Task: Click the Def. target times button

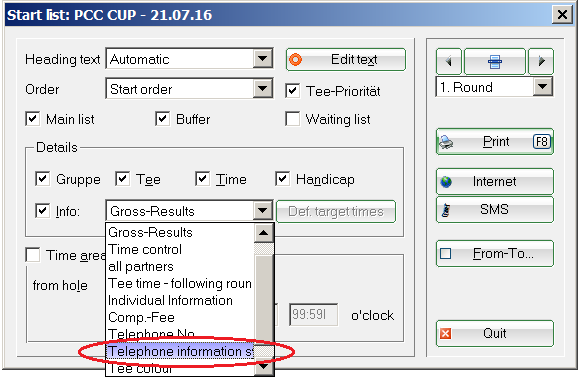Action: (x=336, y=212)
